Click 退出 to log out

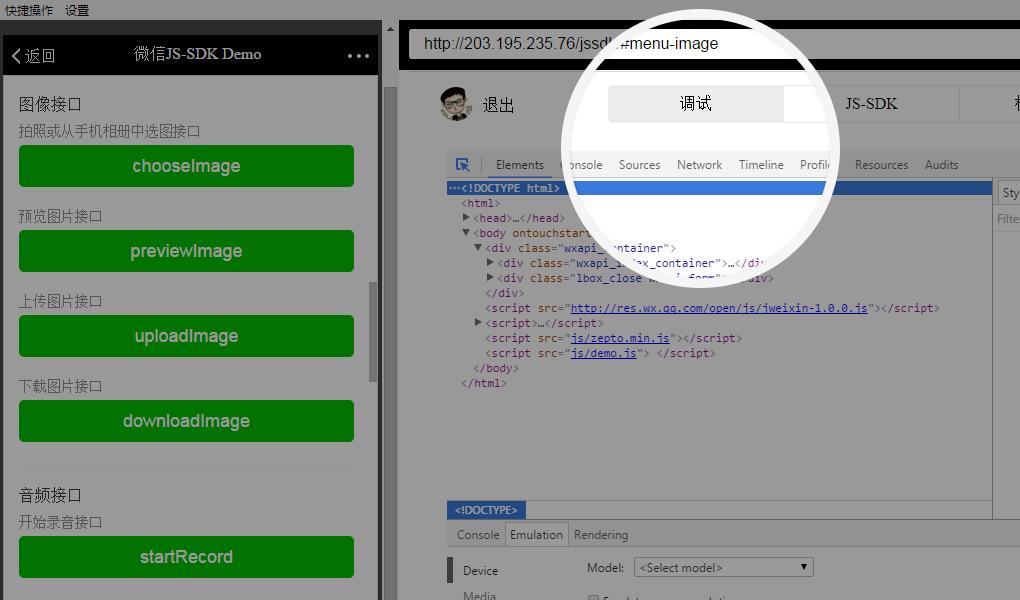pos(498,105)
